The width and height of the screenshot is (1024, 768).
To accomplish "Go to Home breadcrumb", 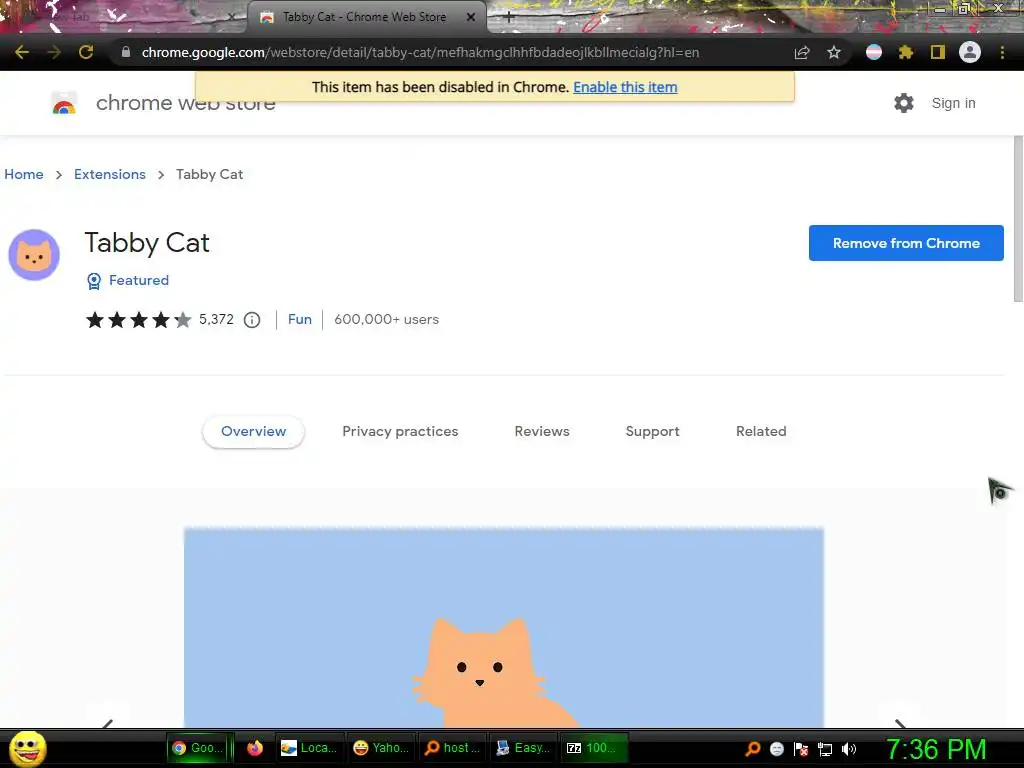I will click(x=24, y=174).
